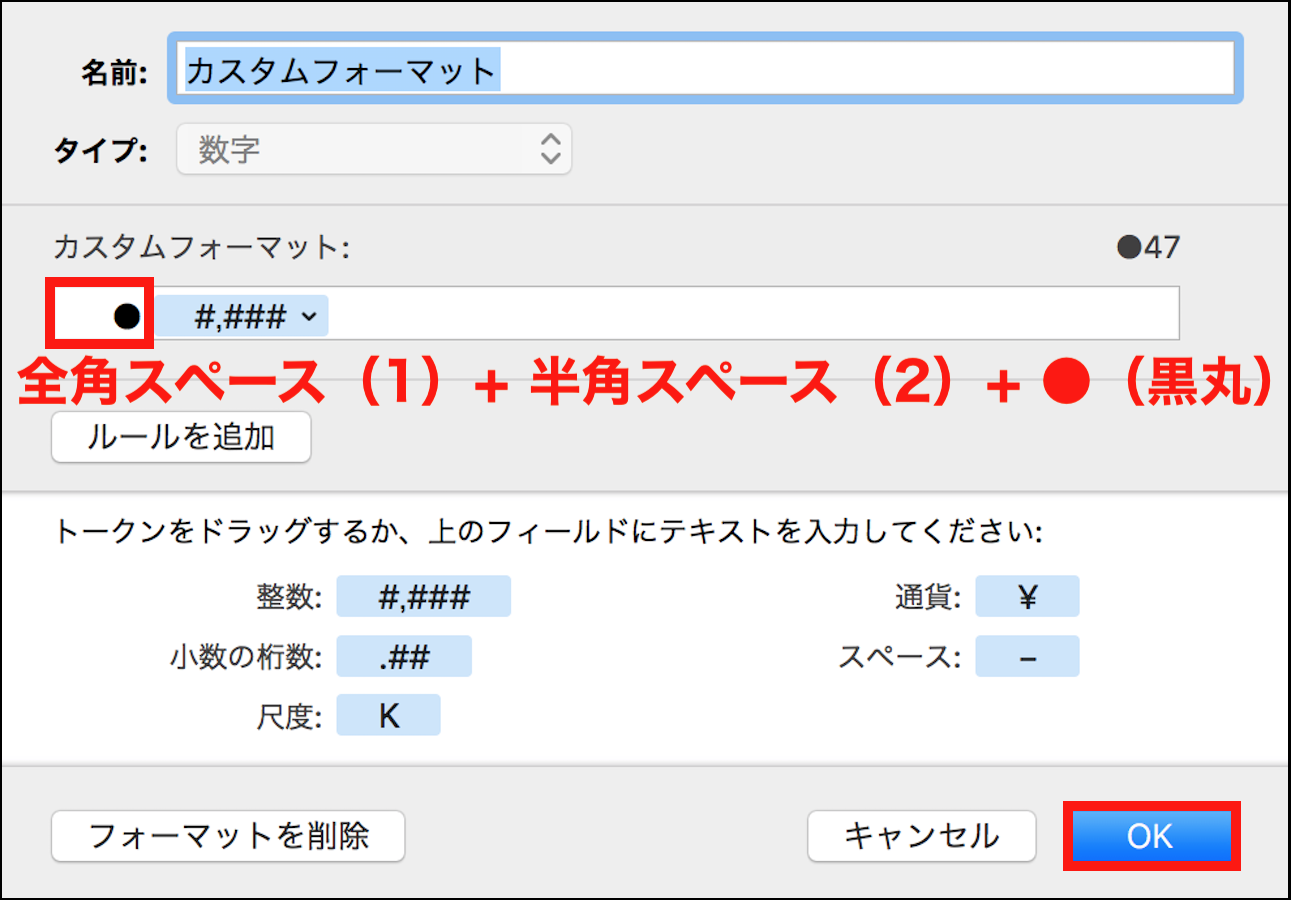The height and width of the screenshot is (900, 1291).
Task: Confirm with the OK button
Action: [1150, 836]
